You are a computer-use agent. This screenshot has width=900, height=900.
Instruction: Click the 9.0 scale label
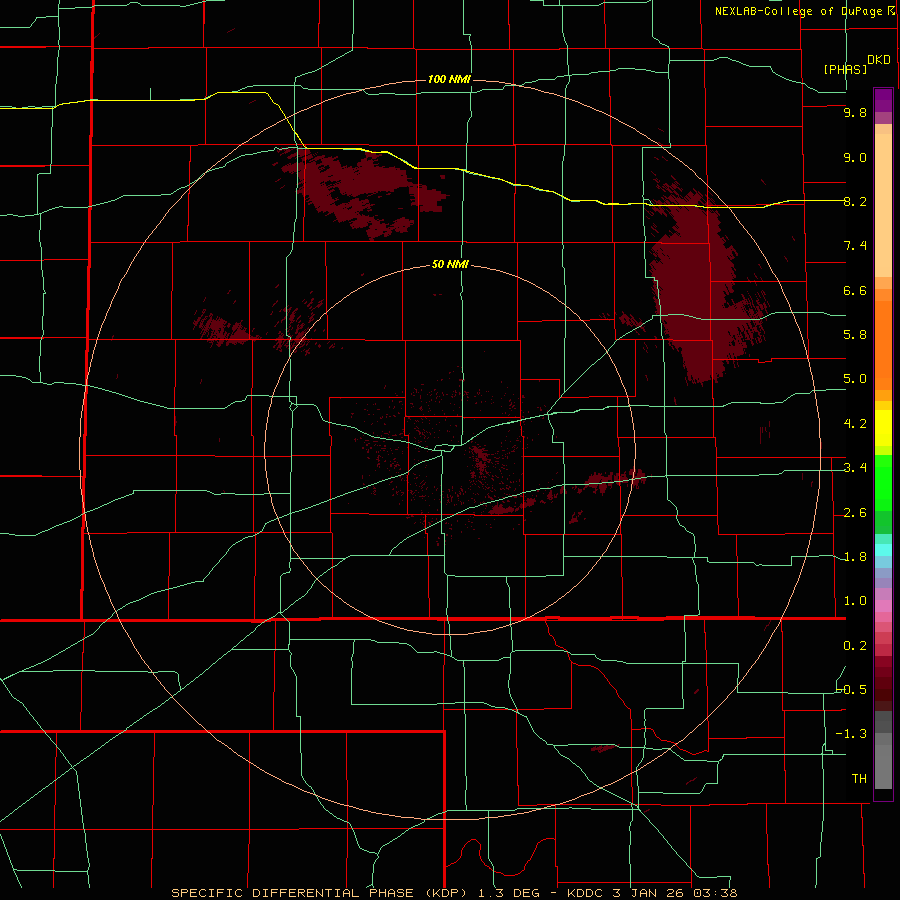point(855,157)
